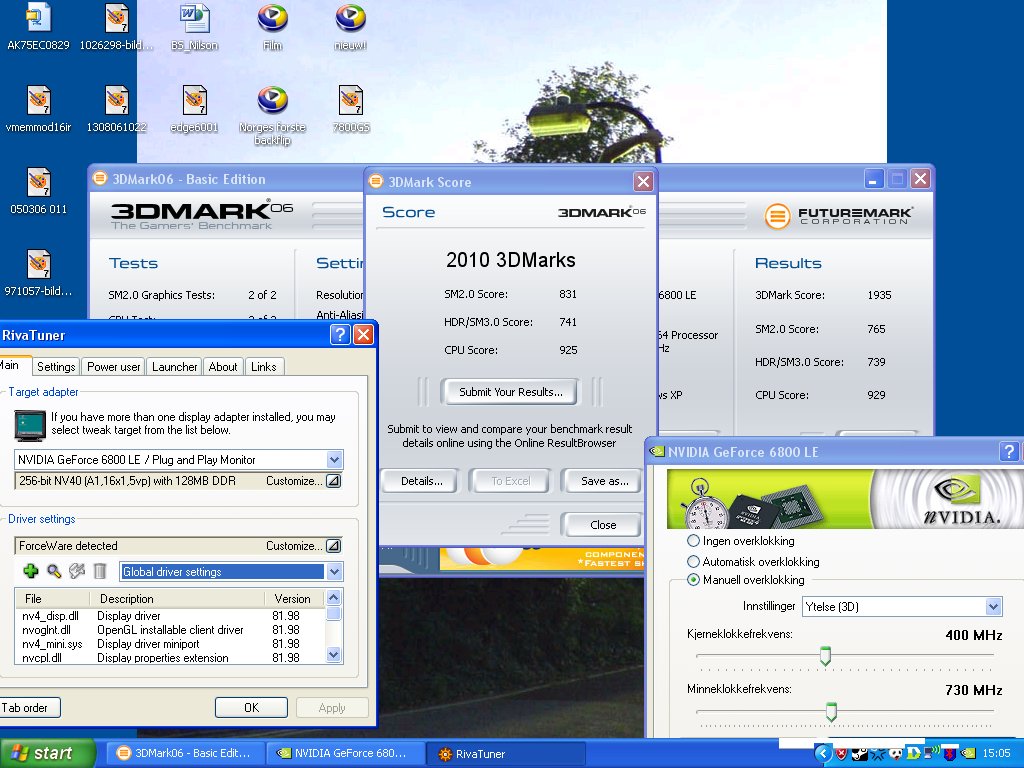This screenshot has width=1024, height=768.
Task: Click the Minneklokkefrekvens memory clock slider handle
Action: [x=831, y=711]
